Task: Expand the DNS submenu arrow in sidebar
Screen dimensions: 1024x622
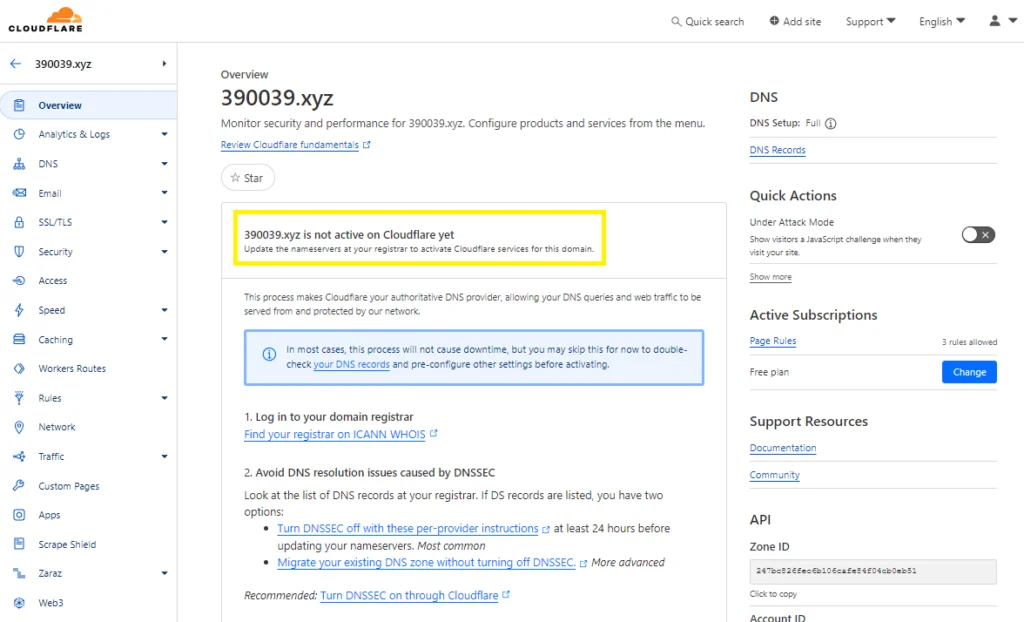Action: tap(165, 163)
